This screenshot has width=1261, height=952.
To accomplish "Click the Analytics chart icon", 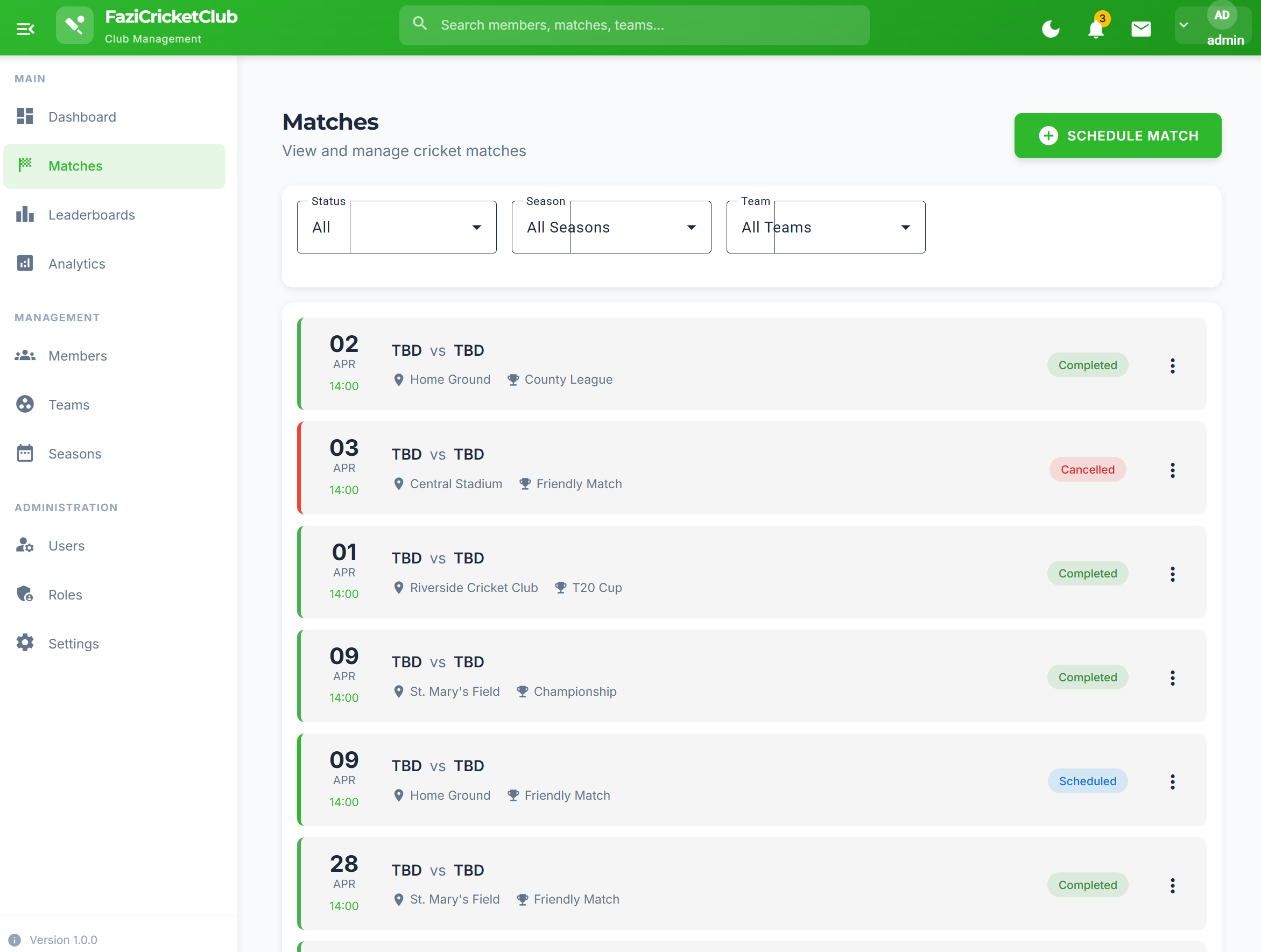I will (x=25, y=263).
